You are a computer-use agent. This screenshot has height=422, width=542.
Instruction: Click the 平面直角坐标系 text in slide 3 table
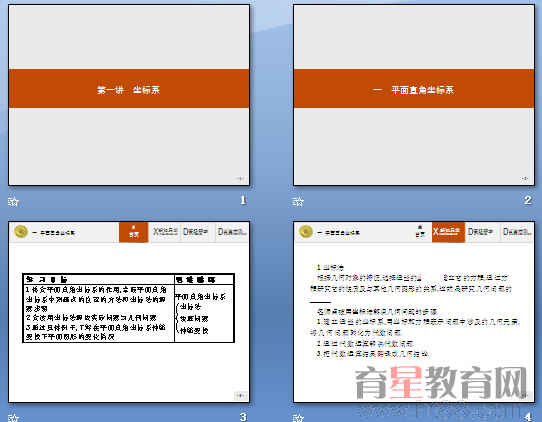200,297
